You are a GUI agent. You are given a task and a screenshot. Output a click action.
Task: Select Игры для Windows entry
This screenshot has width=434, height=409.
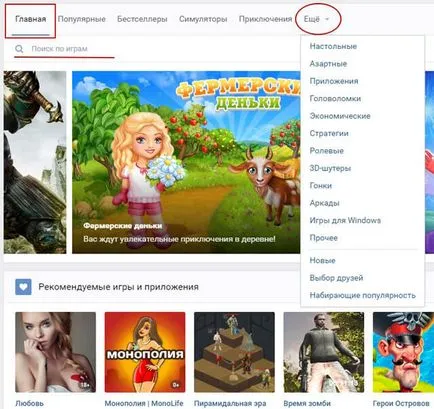[x=345, y=220]
